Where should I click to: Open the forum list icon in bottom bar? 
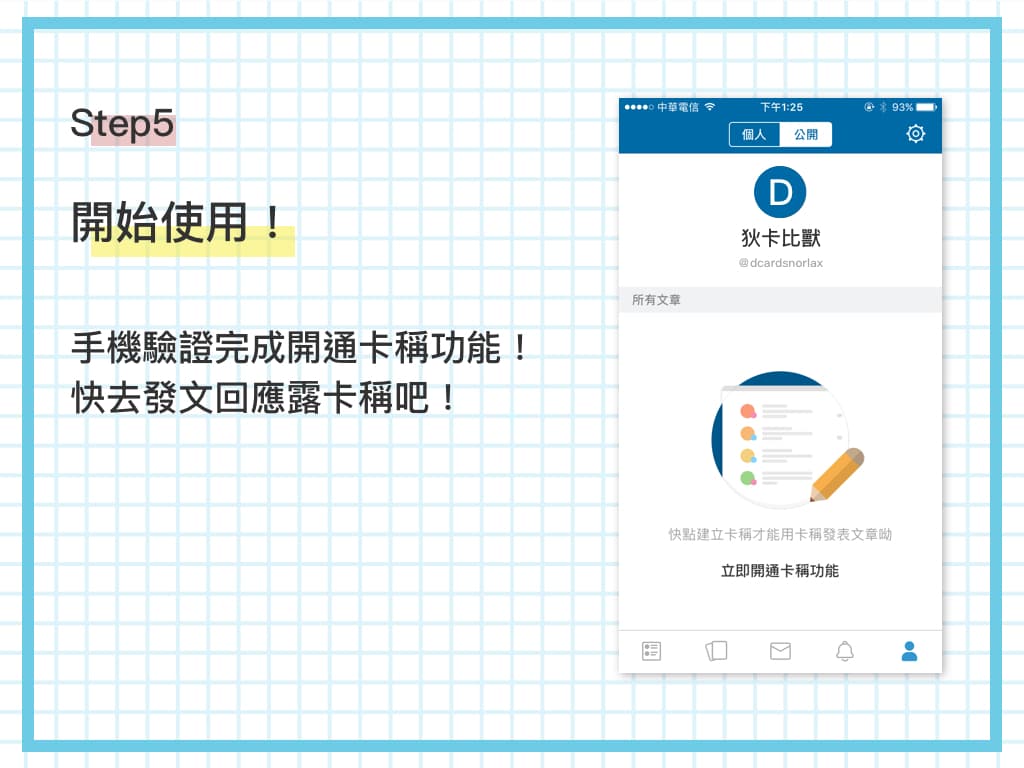tap(651, 651)
